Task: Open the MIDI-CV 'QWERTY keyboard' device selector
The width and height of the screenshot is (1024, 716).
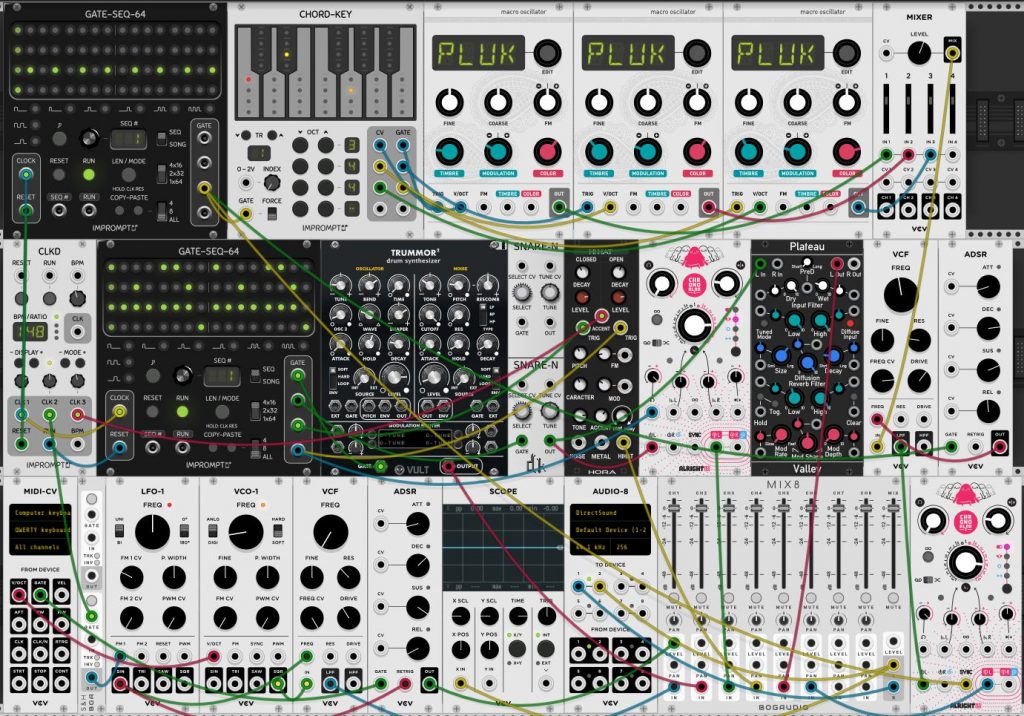Action: pos(39,530)
